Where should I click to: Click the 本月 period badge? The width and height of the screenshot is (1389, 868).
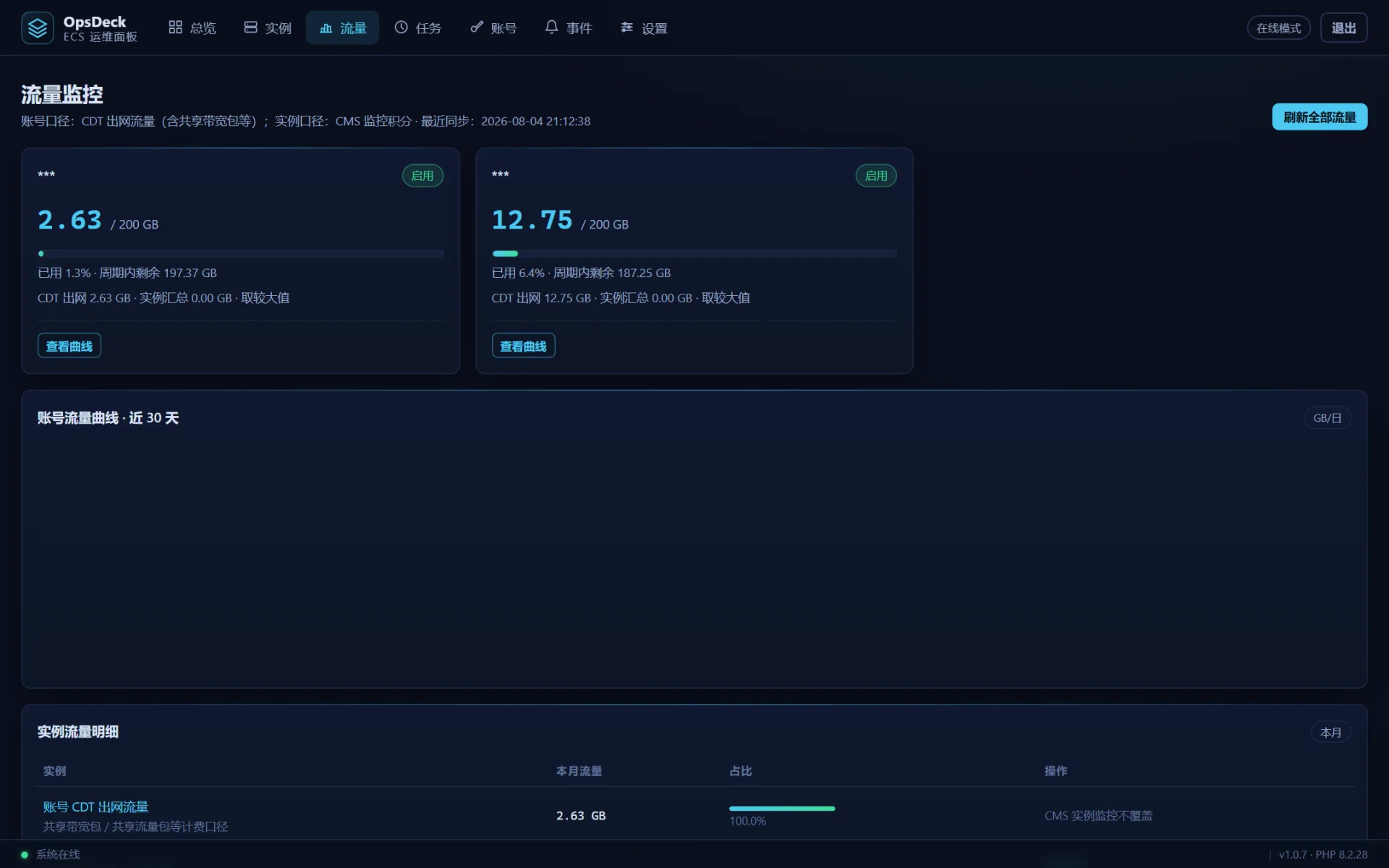click(x=1330, y=732)
